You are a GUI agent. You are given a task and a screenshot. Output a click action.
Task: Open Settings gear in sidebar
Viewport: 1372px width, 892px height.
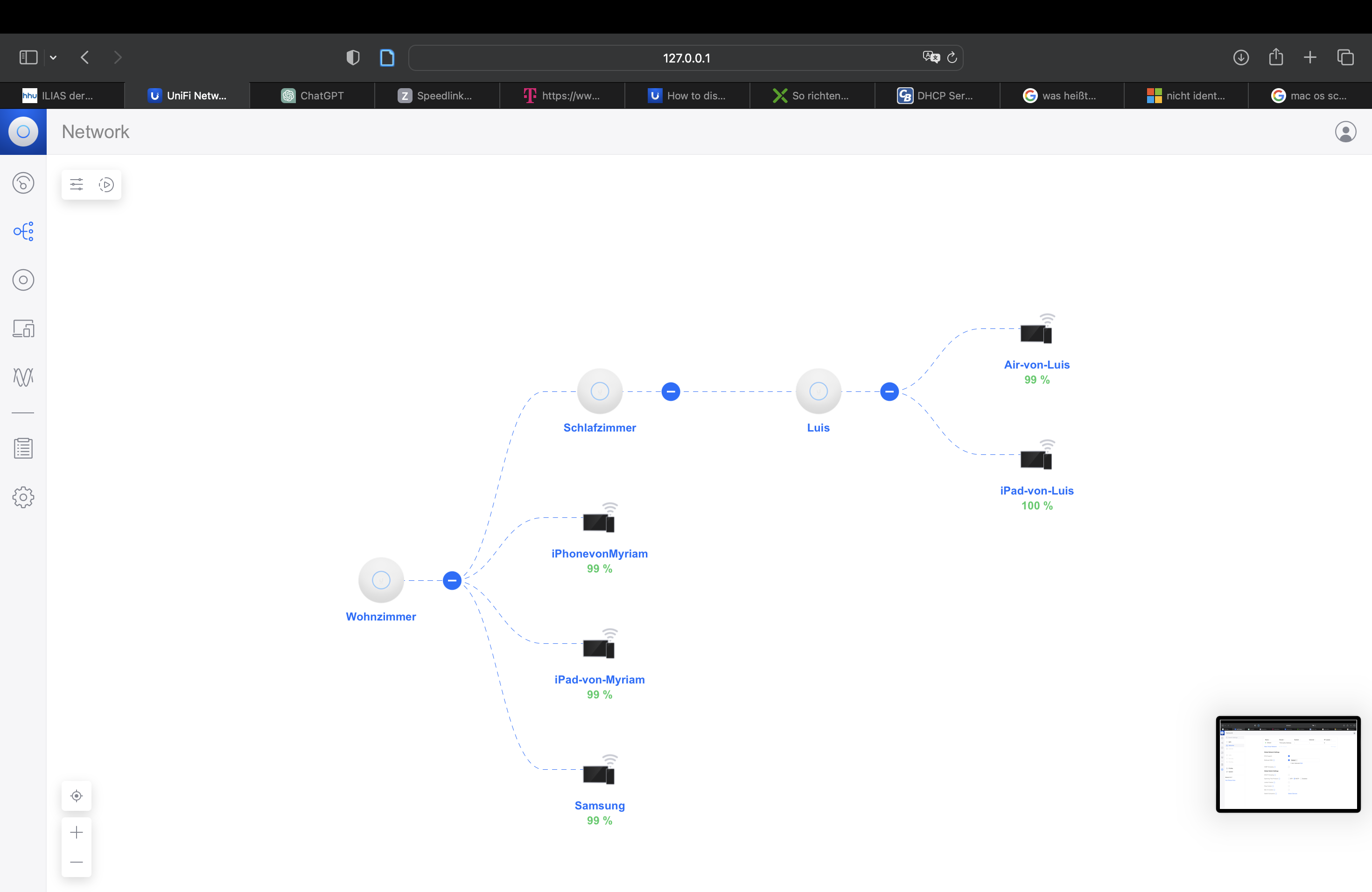(x=23, y=497)
